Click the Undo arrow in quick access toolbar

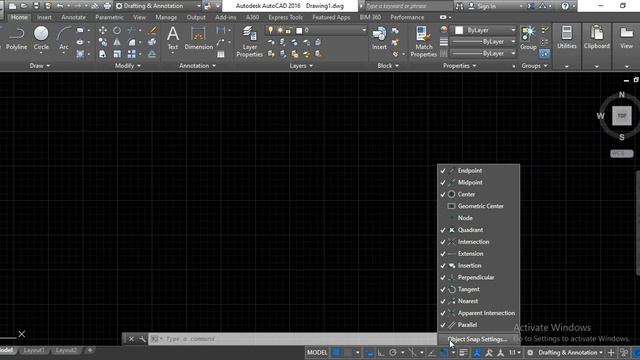coord(60,6)
